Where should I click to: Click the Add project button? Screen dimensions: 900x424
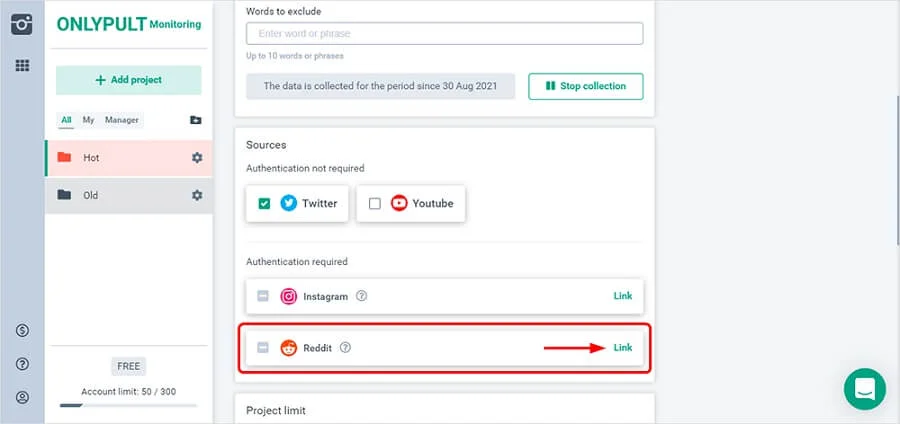click(128, 80)
